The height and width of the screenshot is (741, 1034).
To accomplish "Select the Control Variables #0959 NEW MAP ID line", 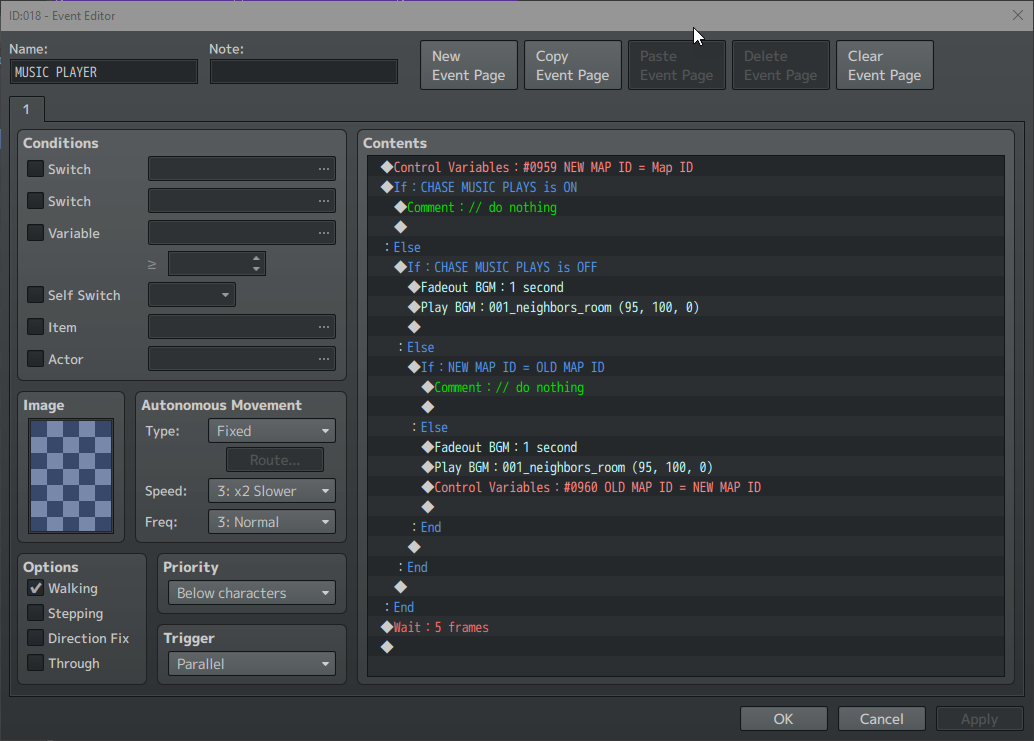I will (686, 167).
